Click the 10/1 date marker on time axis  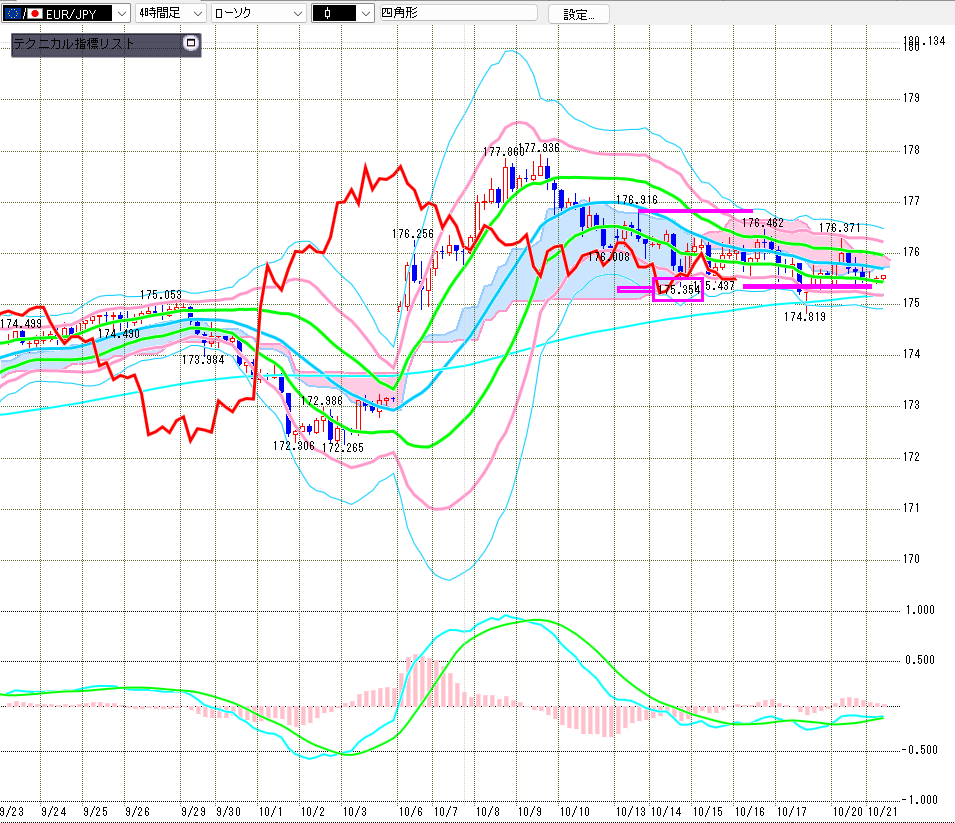(269, 812)
